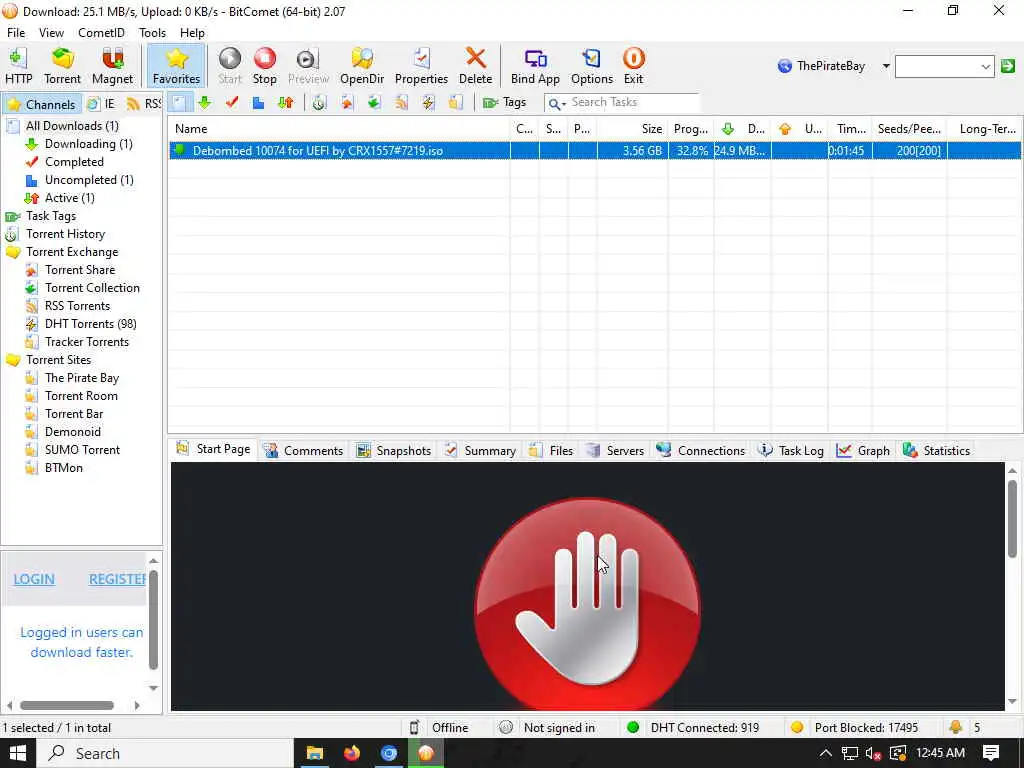Viewport: 1024px width, 768px height.
Task: Open the Files tab
Action: click(x=551, y=451)
